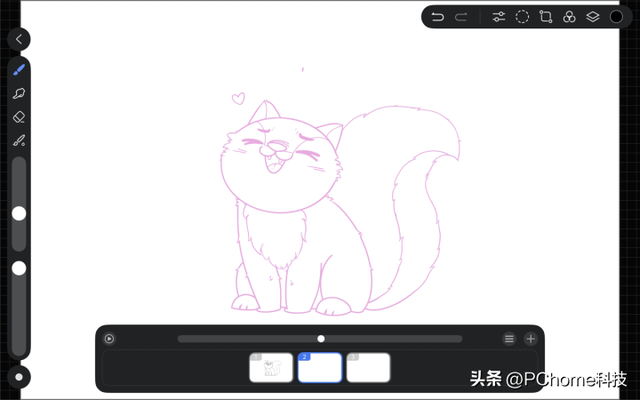The width and height of the screenshot is (640, 400).
Task: Open the brush settings pencil icon
Action: tap(19, 141)
